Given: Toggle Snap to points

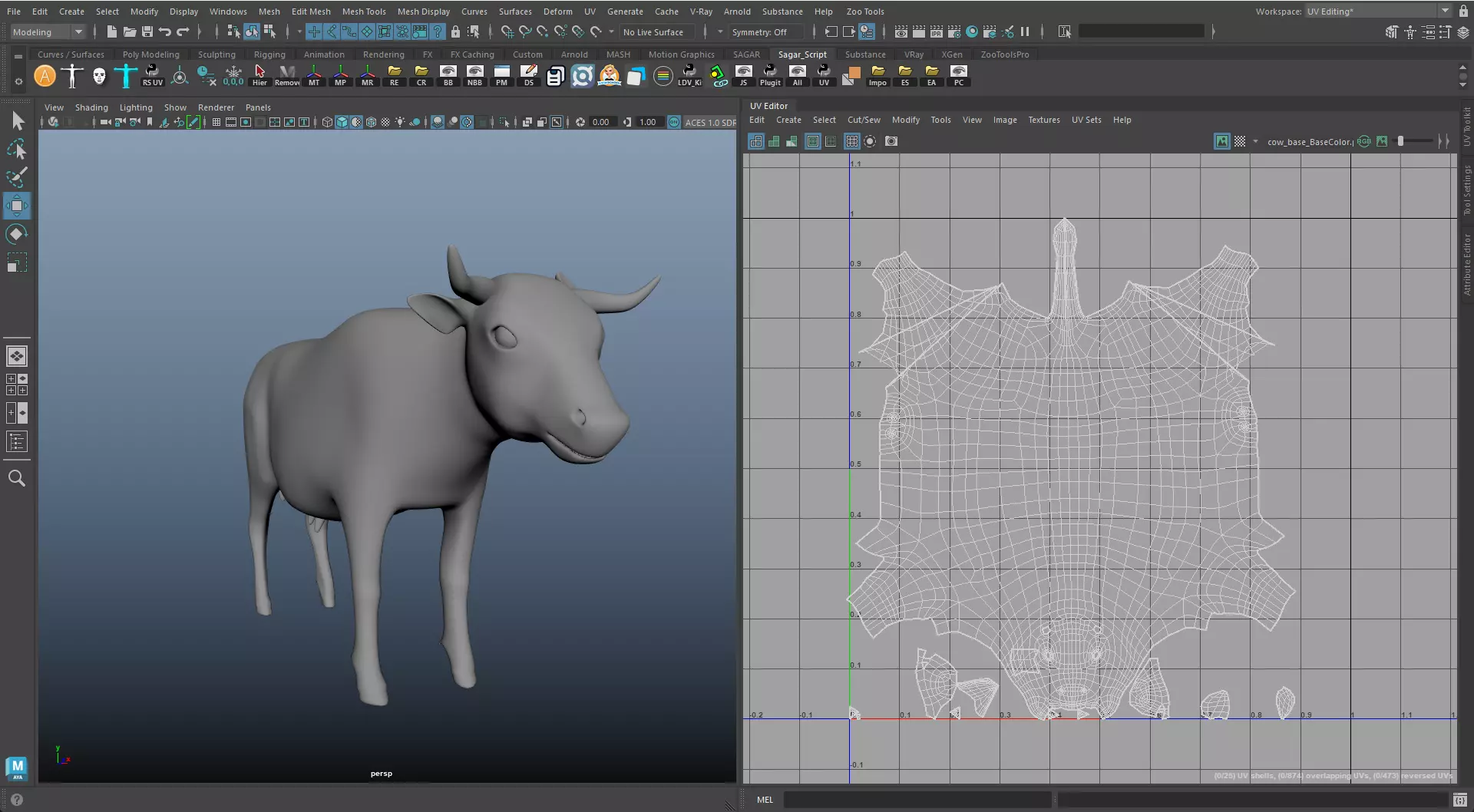Looking at the screenshot, I should pos(543,31).
